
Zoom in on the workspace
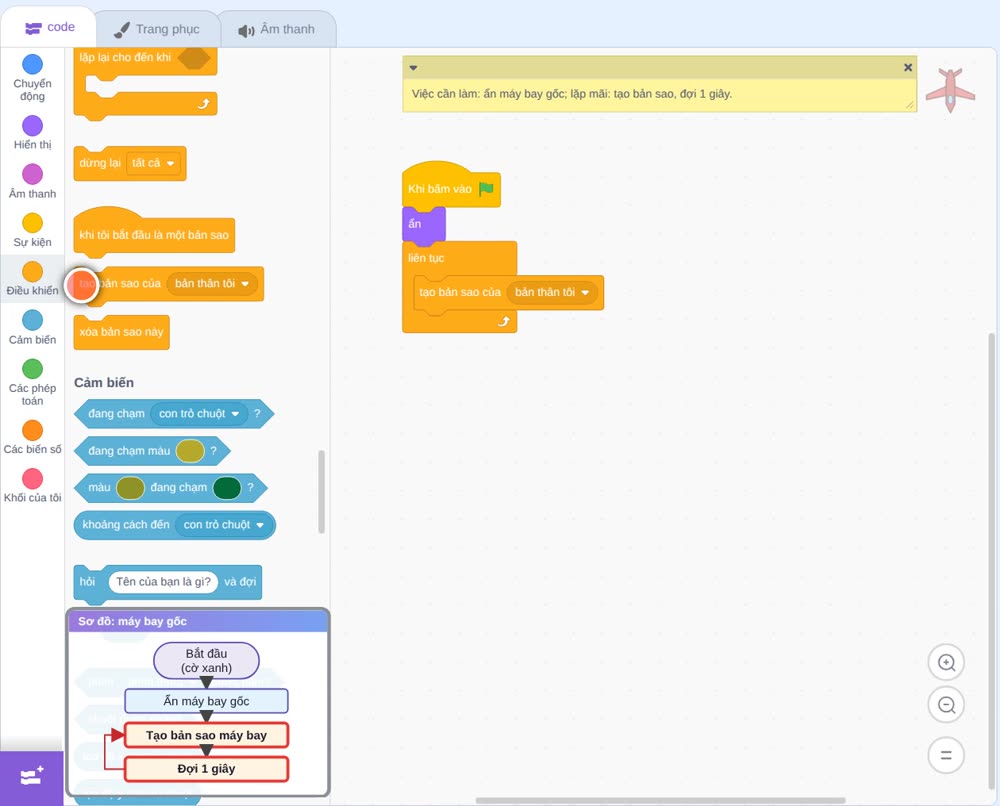[946, 663]
